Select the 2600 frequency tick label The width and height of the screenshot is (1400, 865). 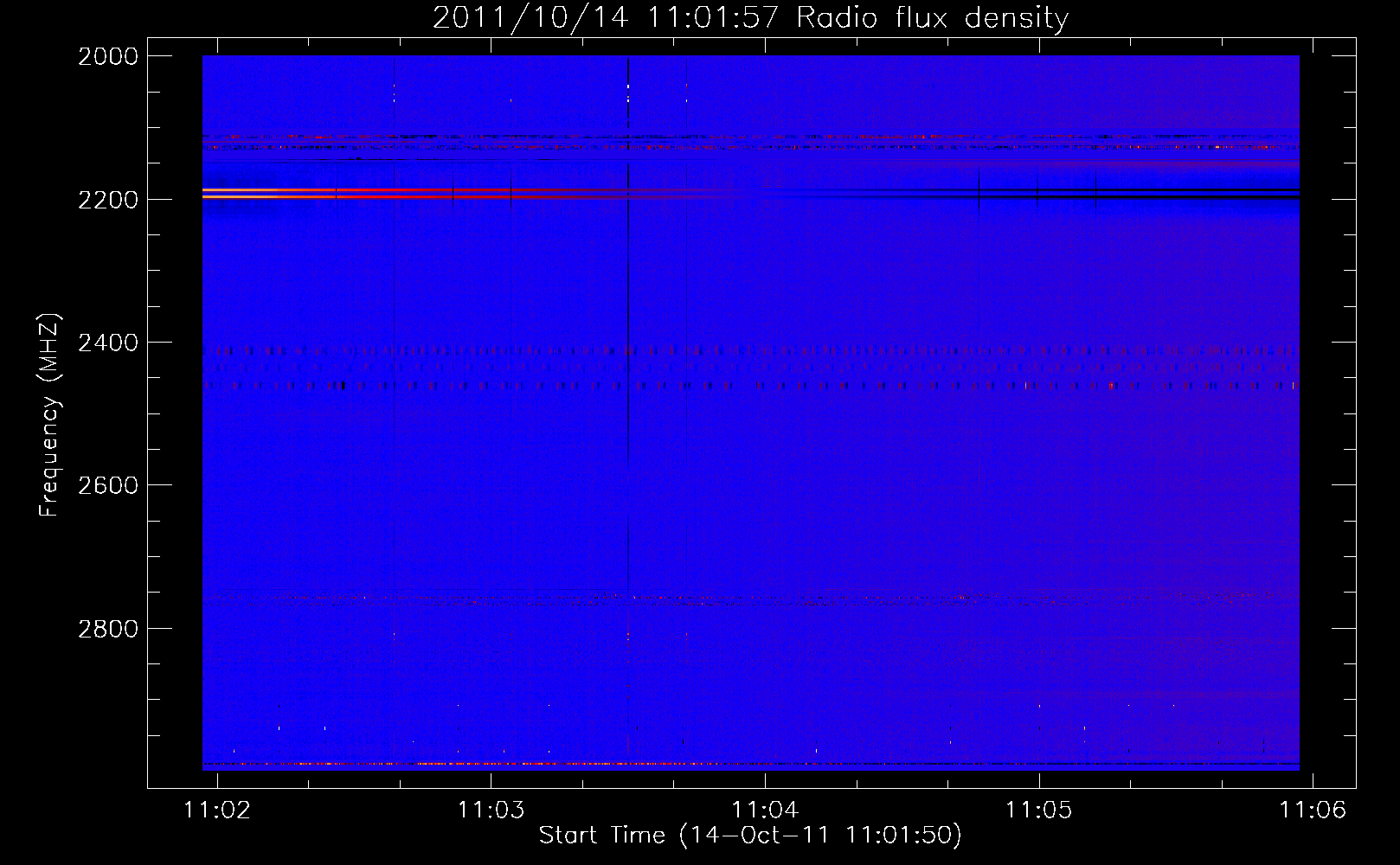[108, 485]
